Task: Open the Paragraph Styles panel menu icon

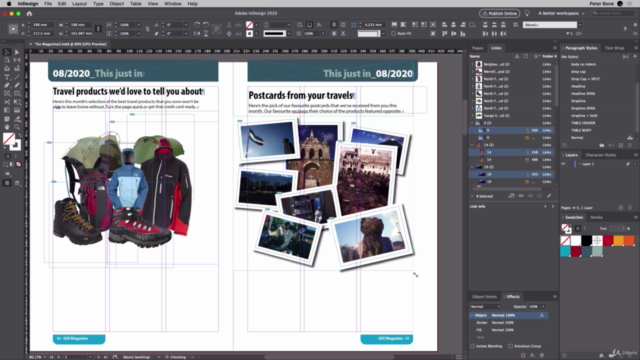Action: click(636, 48)
